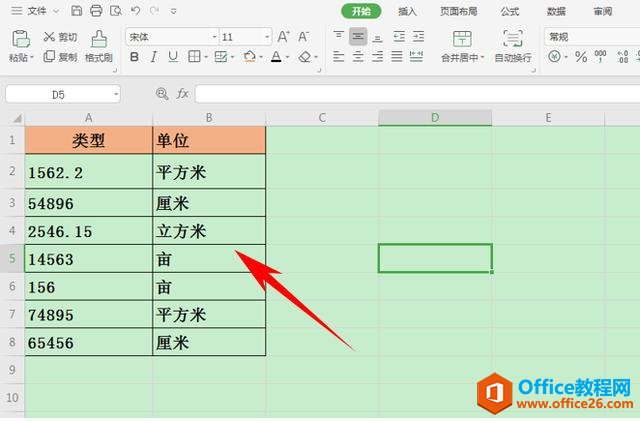Open Print Preview icon

(x=116, y=11)
